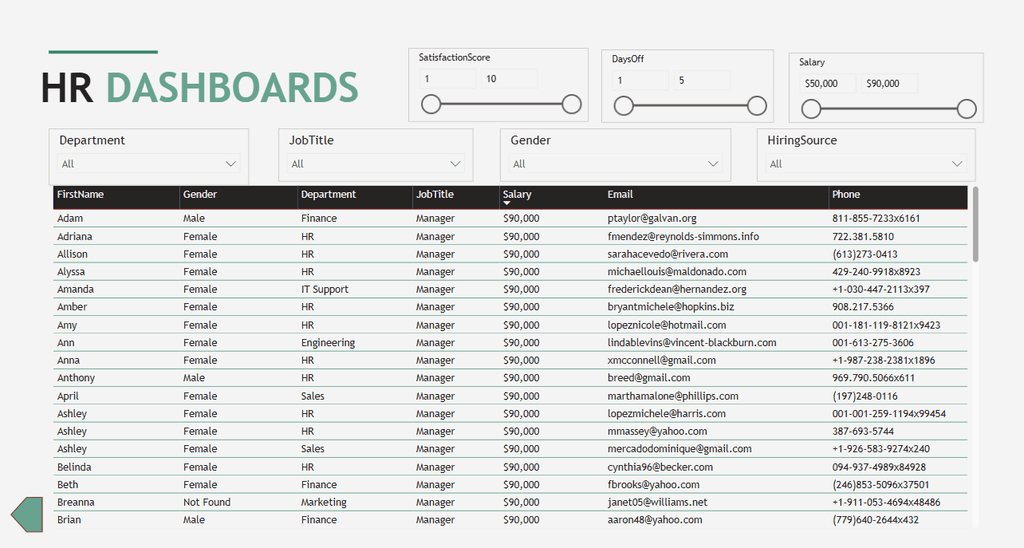
Task: Click email aaron48@yahoo.com
Action: click(654, 520)
